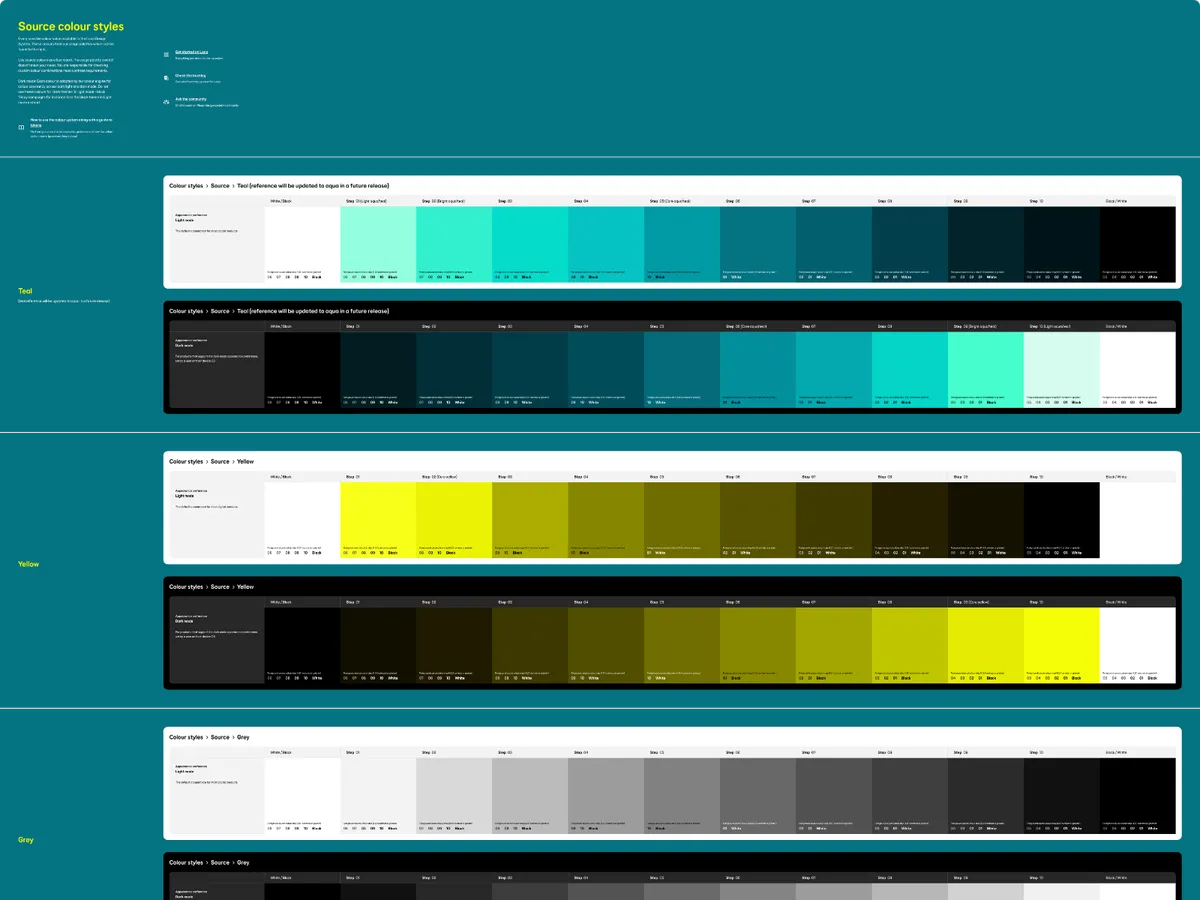1200x900 pixels.
Task: Click the people icon beside the Ask the community link
Action: pos(166,101)
